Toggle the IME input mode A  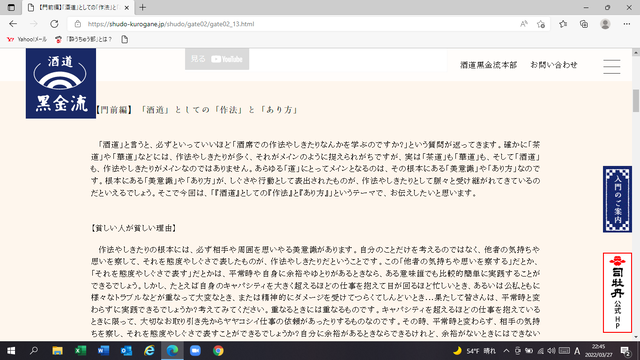coord(577,351)
